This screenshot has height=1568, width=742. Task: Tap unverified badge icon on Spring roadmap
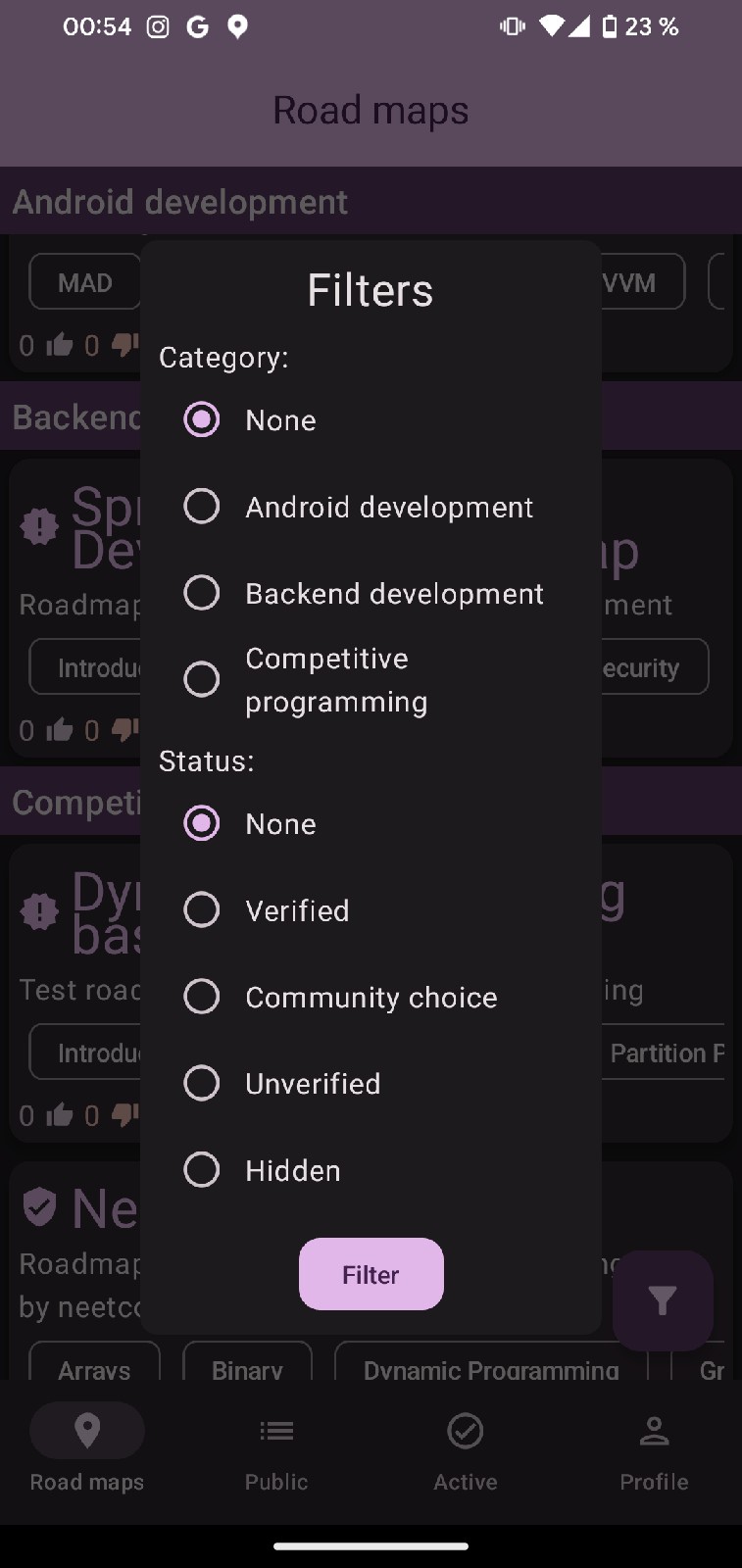(39, 526)
